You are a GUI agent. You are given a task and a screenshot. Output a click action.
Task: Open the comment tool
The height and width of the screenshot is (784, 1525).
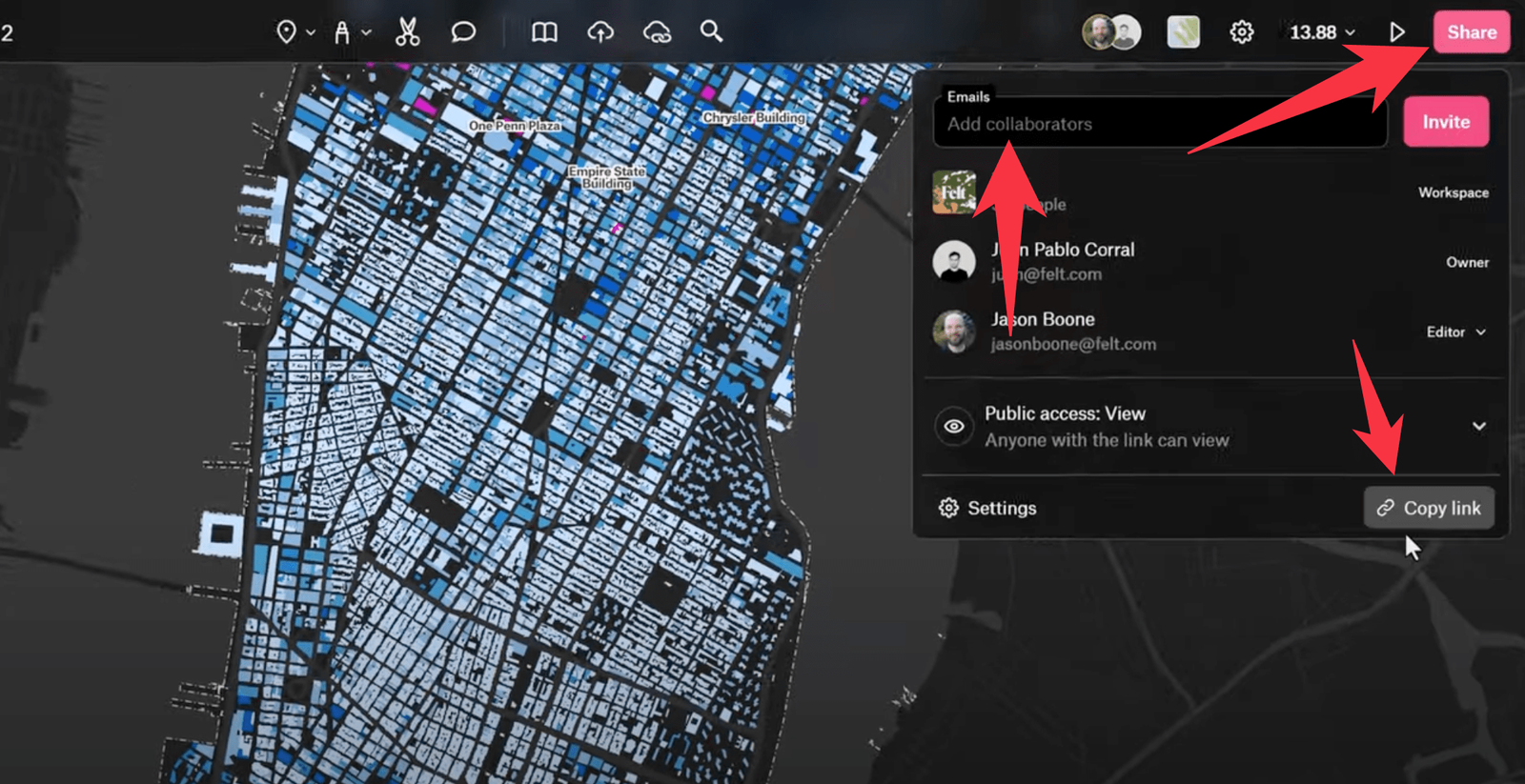(463, 32)
